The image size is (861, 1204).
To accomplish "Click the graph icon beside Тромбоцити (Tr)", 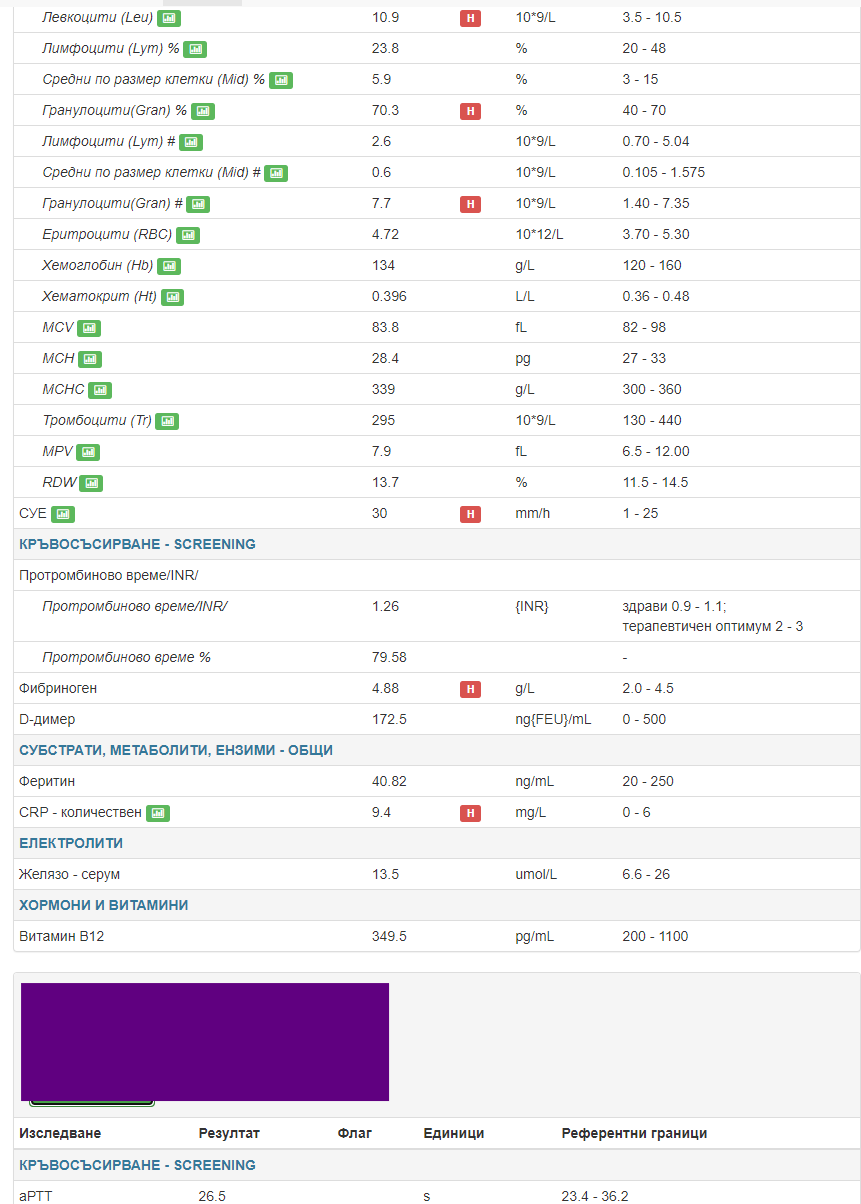I will click(x=167, y=421).
